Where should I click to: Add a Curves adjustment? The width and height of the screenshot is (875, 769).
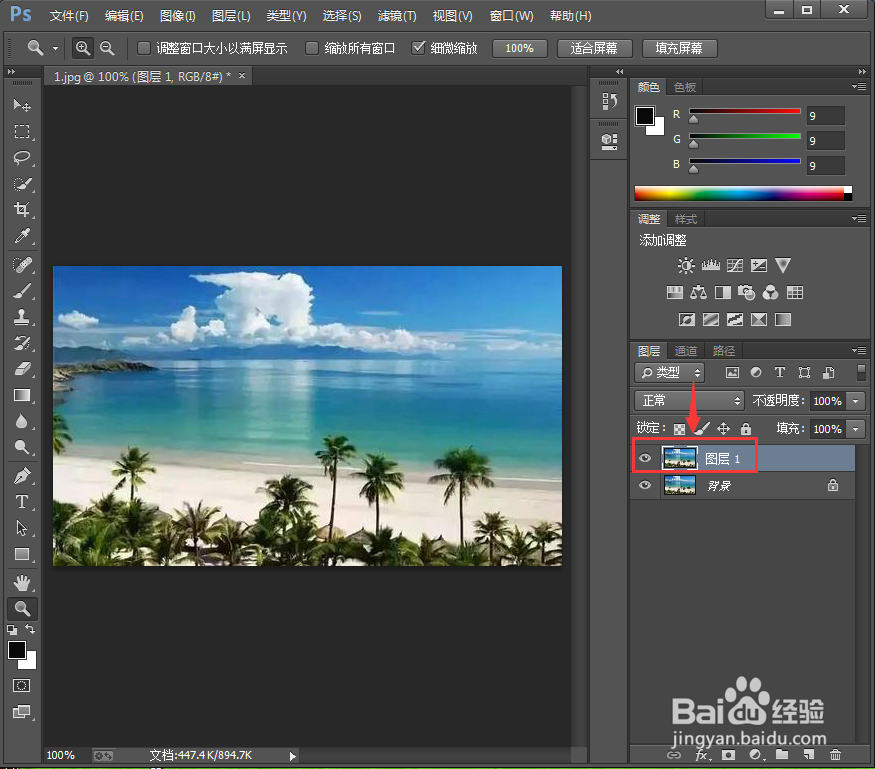[x=734, y=265]
